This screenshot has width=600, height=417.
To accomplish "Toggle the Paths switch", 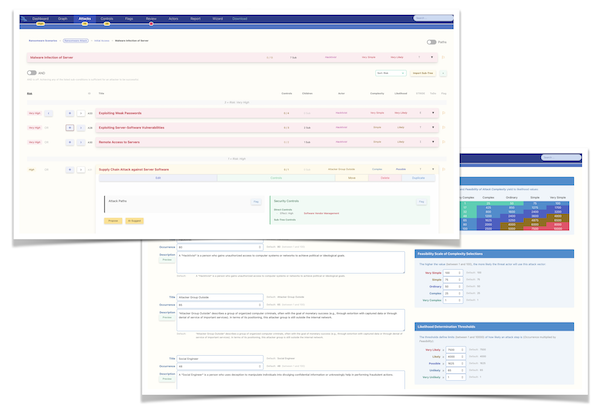I will tap(432, 42).
